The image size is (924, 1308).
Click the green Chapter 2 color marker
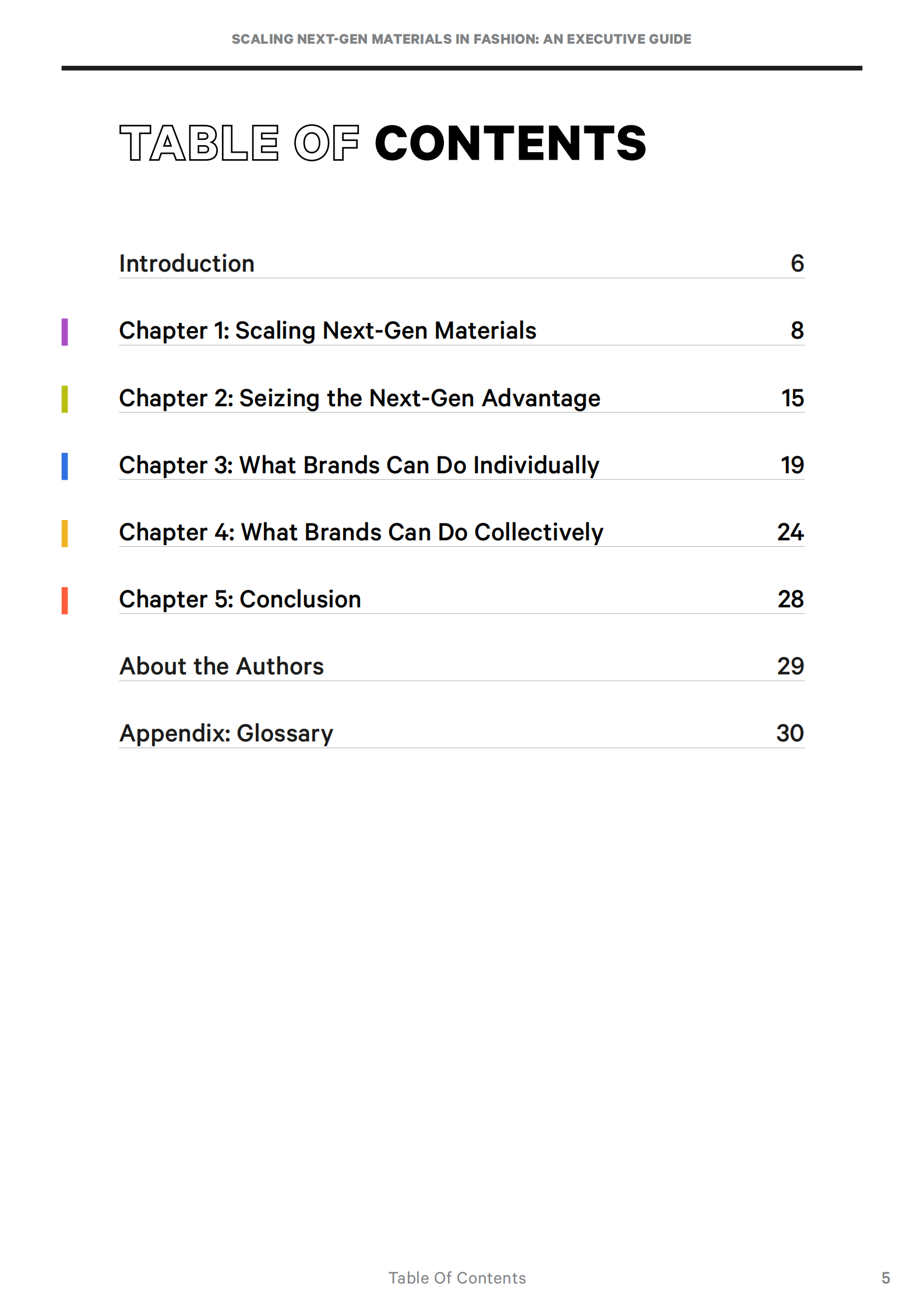(x=65, y=399)
